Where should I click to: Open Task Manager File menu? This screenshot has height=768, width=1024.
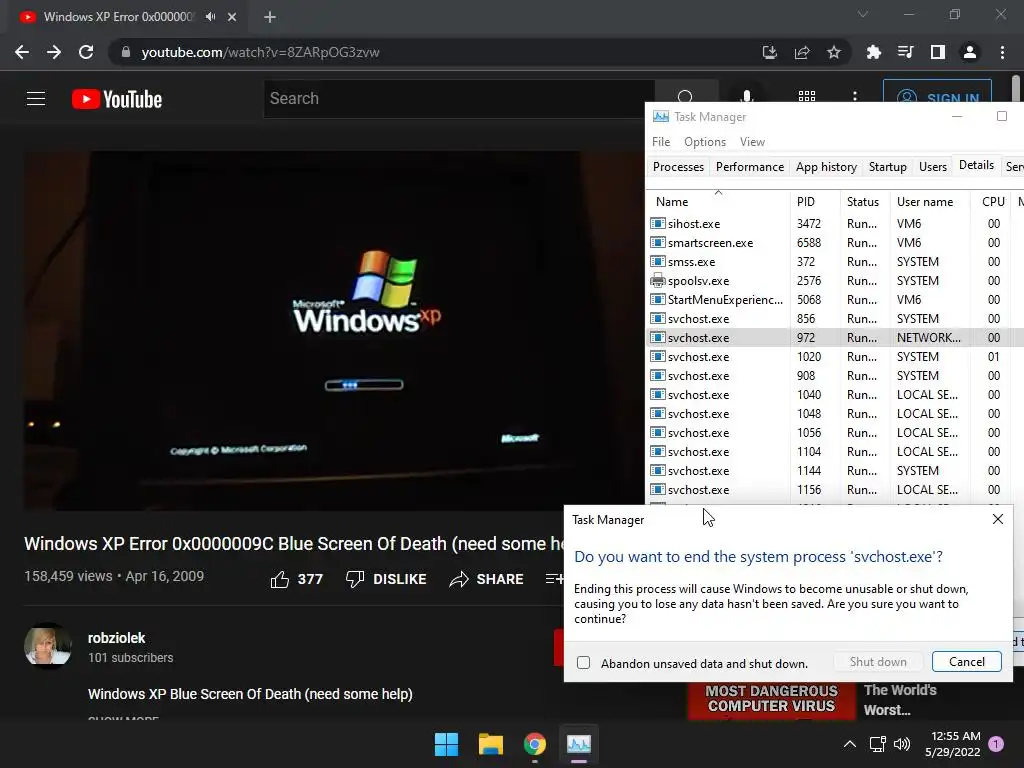click(x=661, y=142)
